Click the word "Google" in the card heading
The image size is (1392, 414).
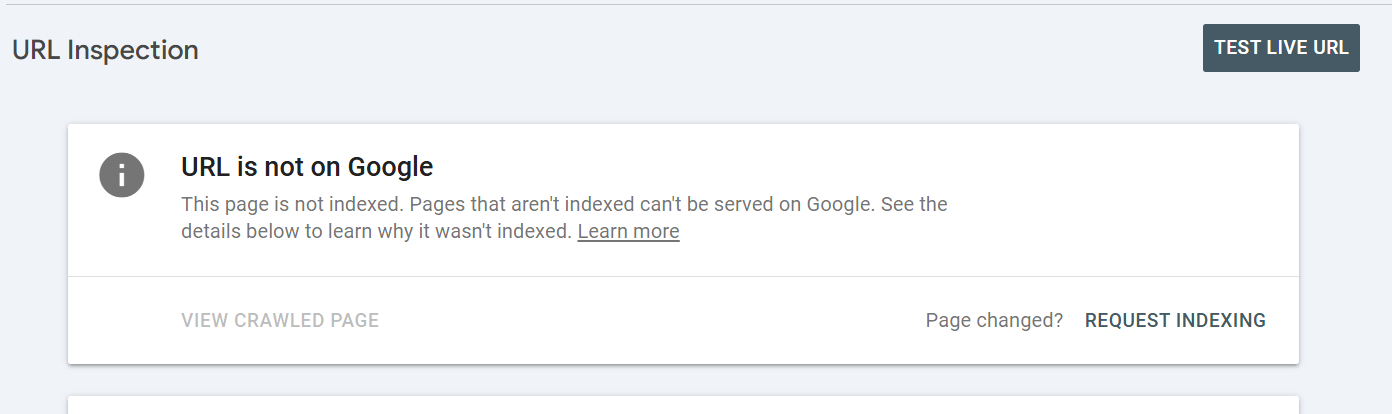[x=390, y=166]
